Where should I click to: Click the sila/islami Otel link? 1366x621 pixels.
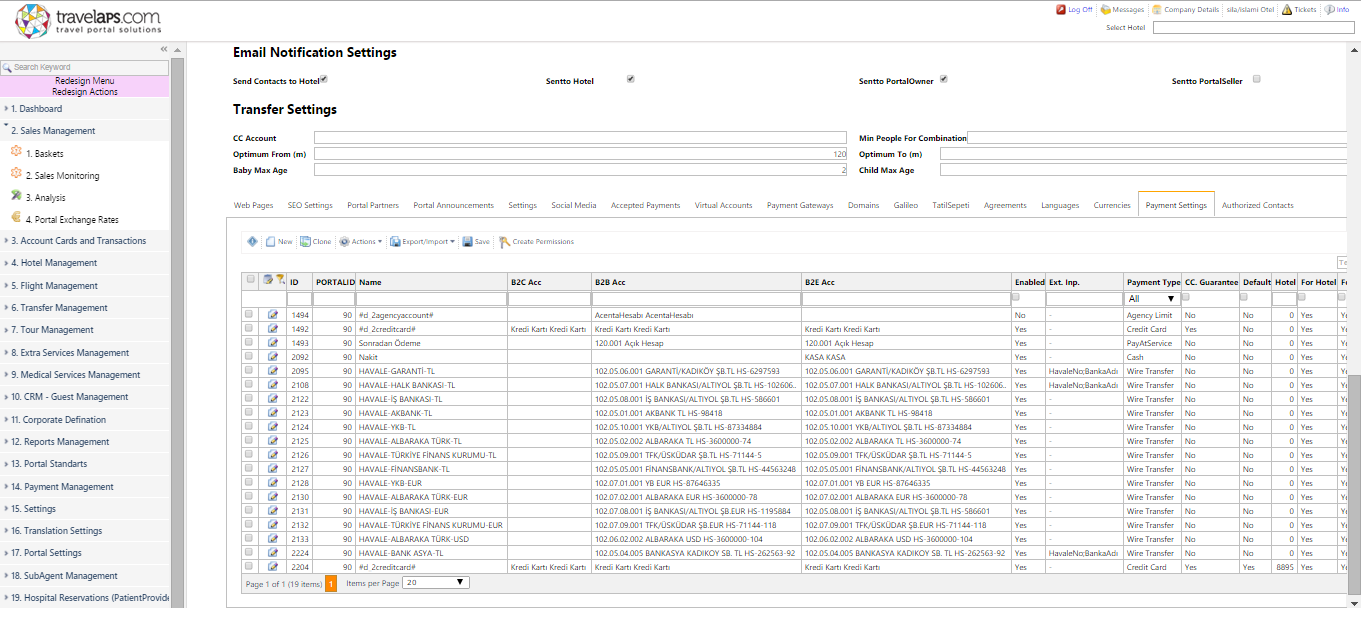click(x=1251, y=9)
